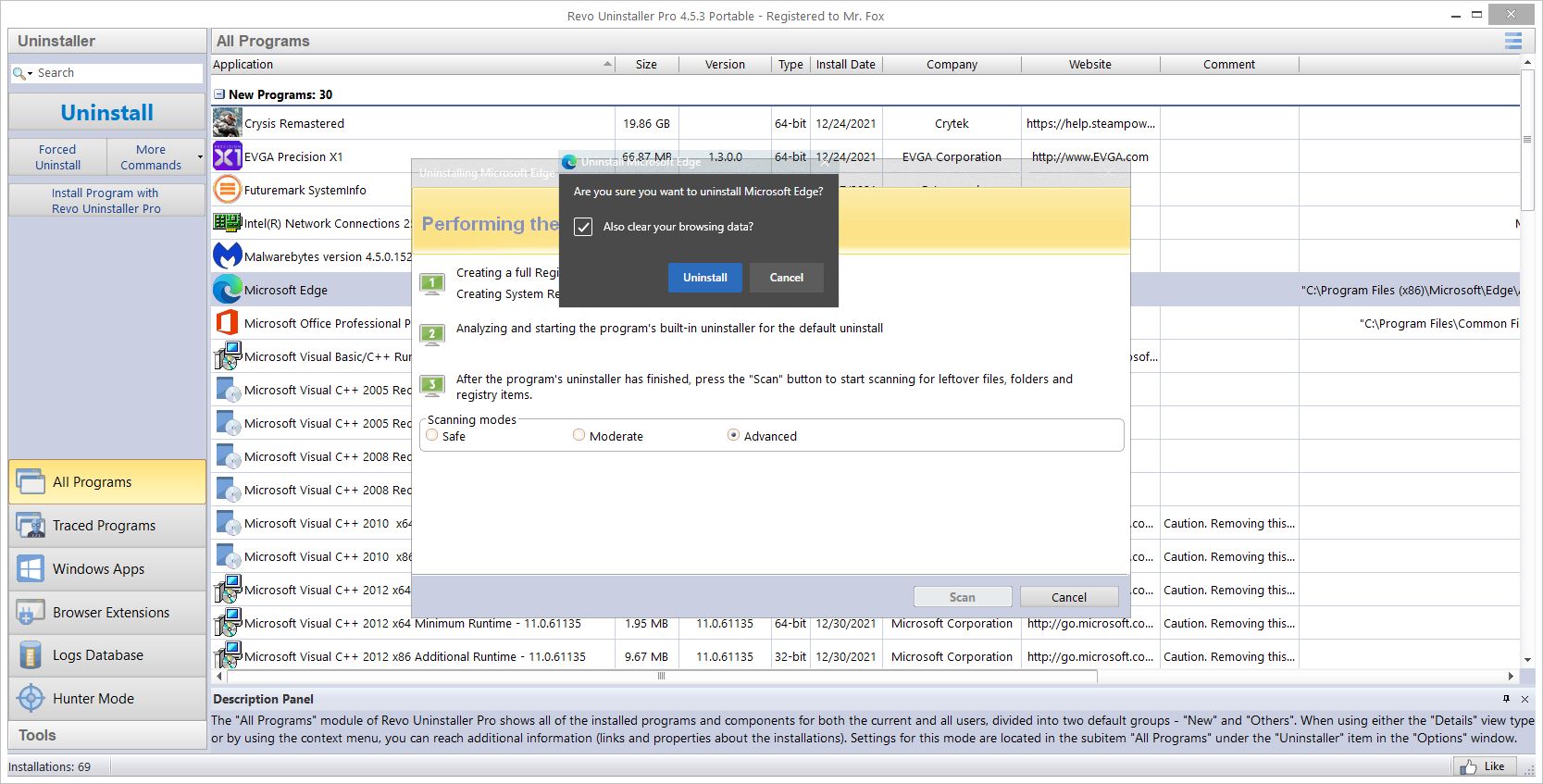Cancel the Edge uninstall confirmation
Screen dimensions: 1543x784
click(x=787, y=278)
